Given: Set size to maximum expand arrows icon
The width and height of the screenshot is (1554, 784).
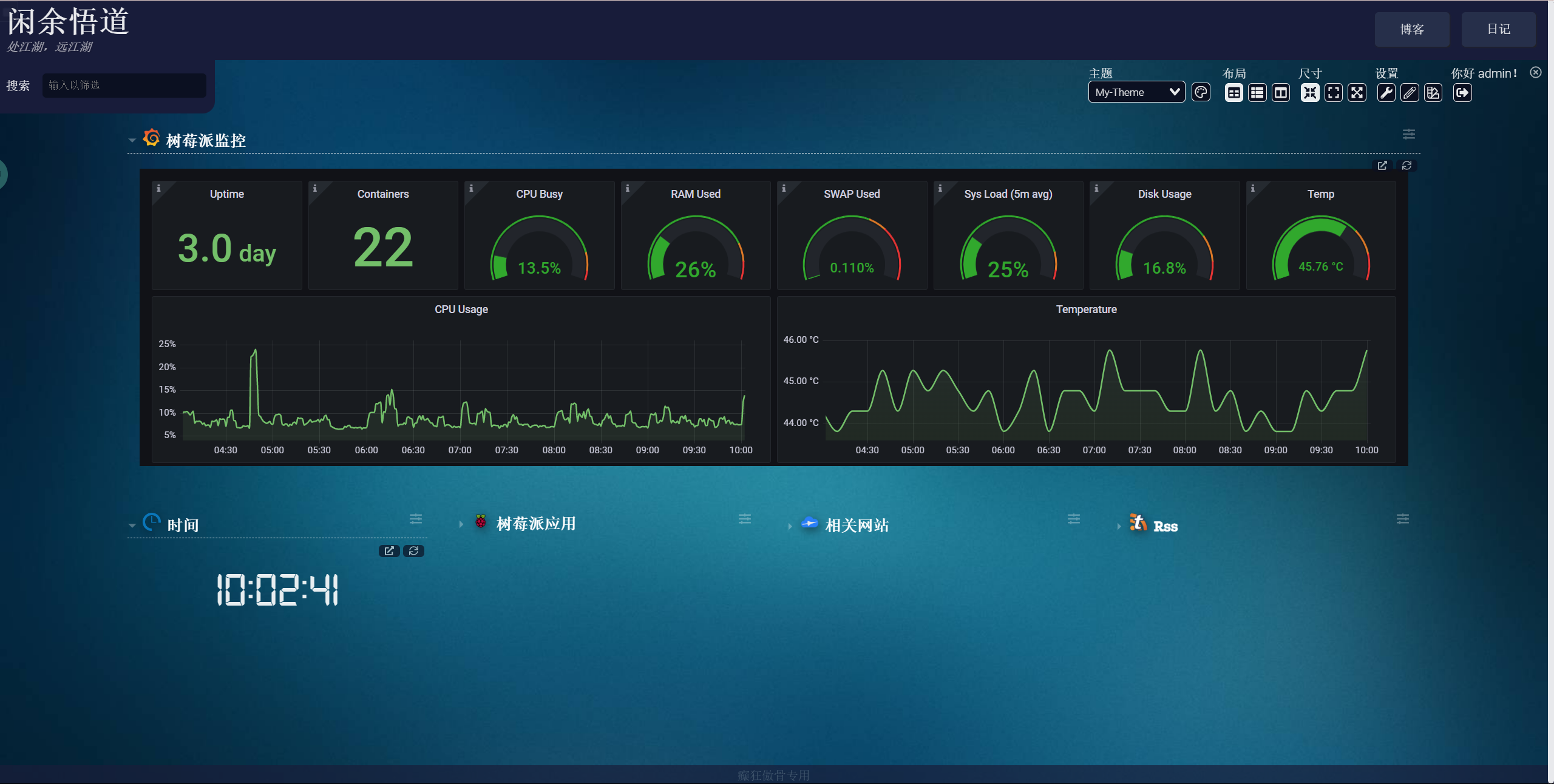Looking at the screenshot, I should coord(1357,93).
